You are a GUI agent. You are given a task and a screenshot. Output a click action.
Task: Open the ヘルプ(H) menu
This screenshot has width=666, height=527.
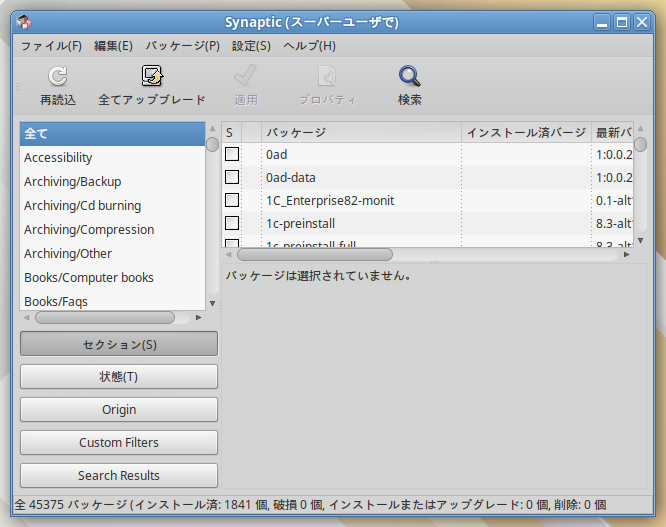309,46
